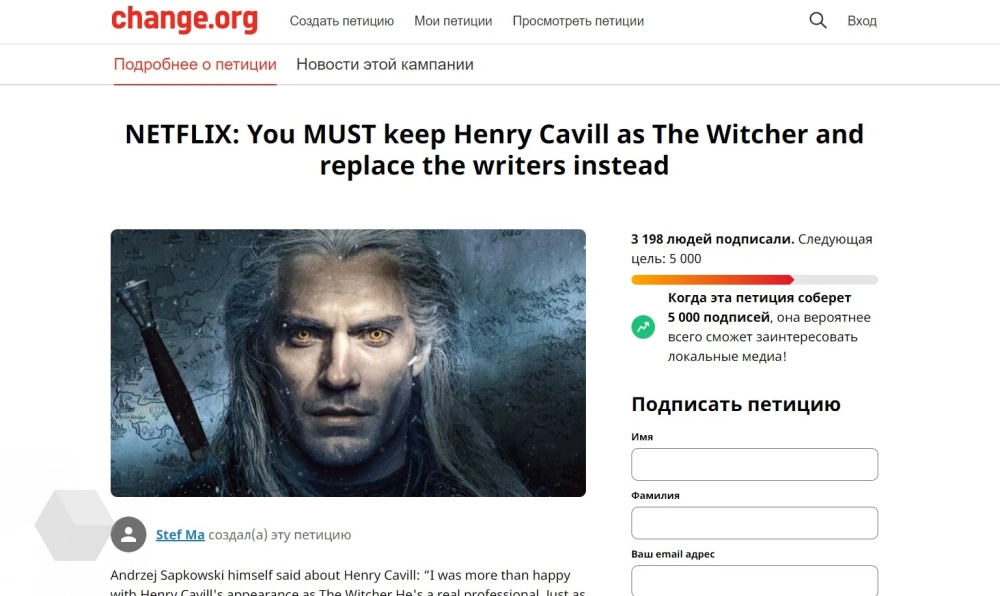Open Создать петицию menu item
The image size is (1000, 596).
pyautogui.click(x=342, y=21)
